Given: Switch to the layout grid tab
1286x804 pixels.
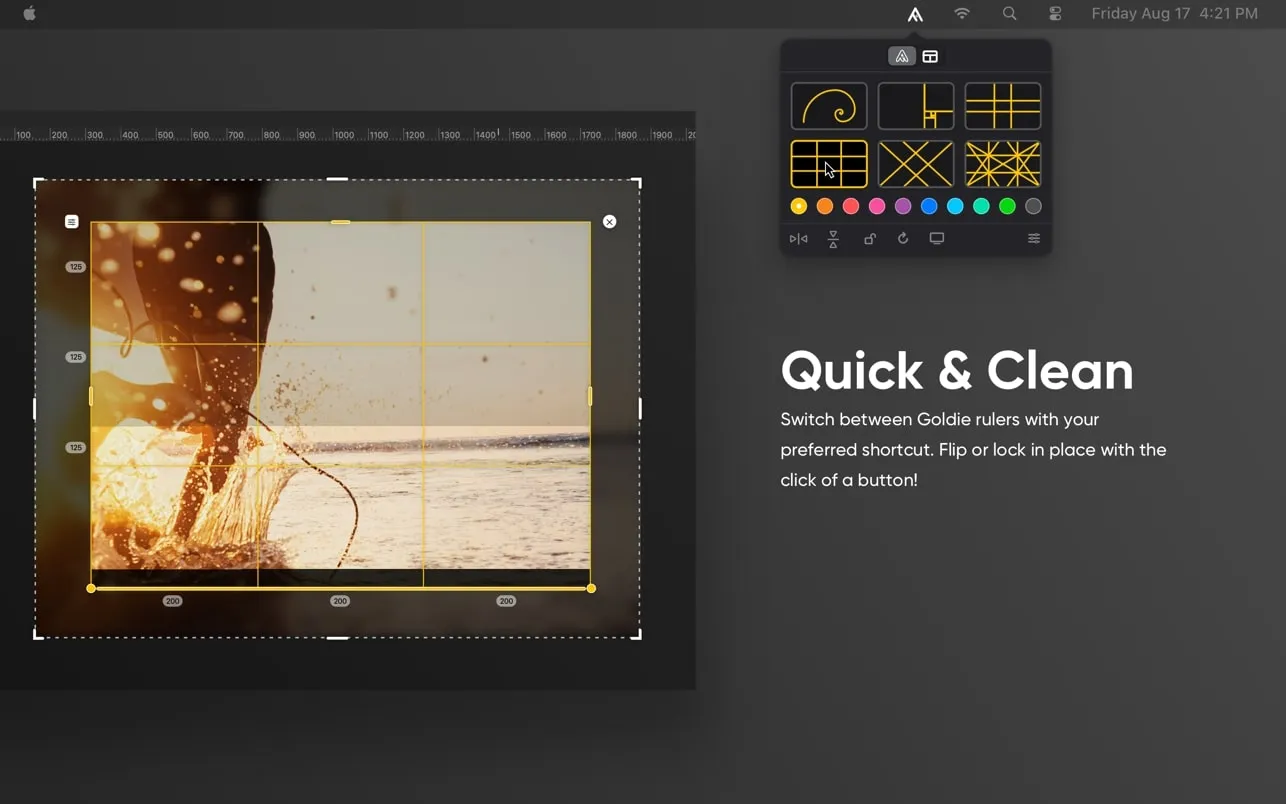Looking at the screenshot, I should 930,57.
